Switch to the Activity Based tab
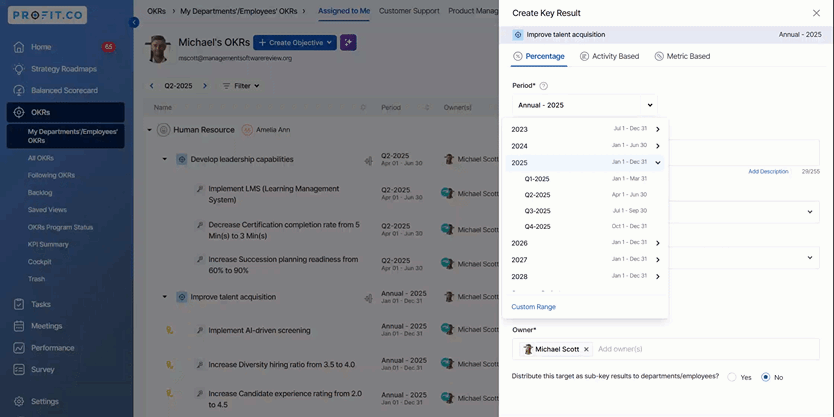Viewport: 834px width, 417px height. 610,56
